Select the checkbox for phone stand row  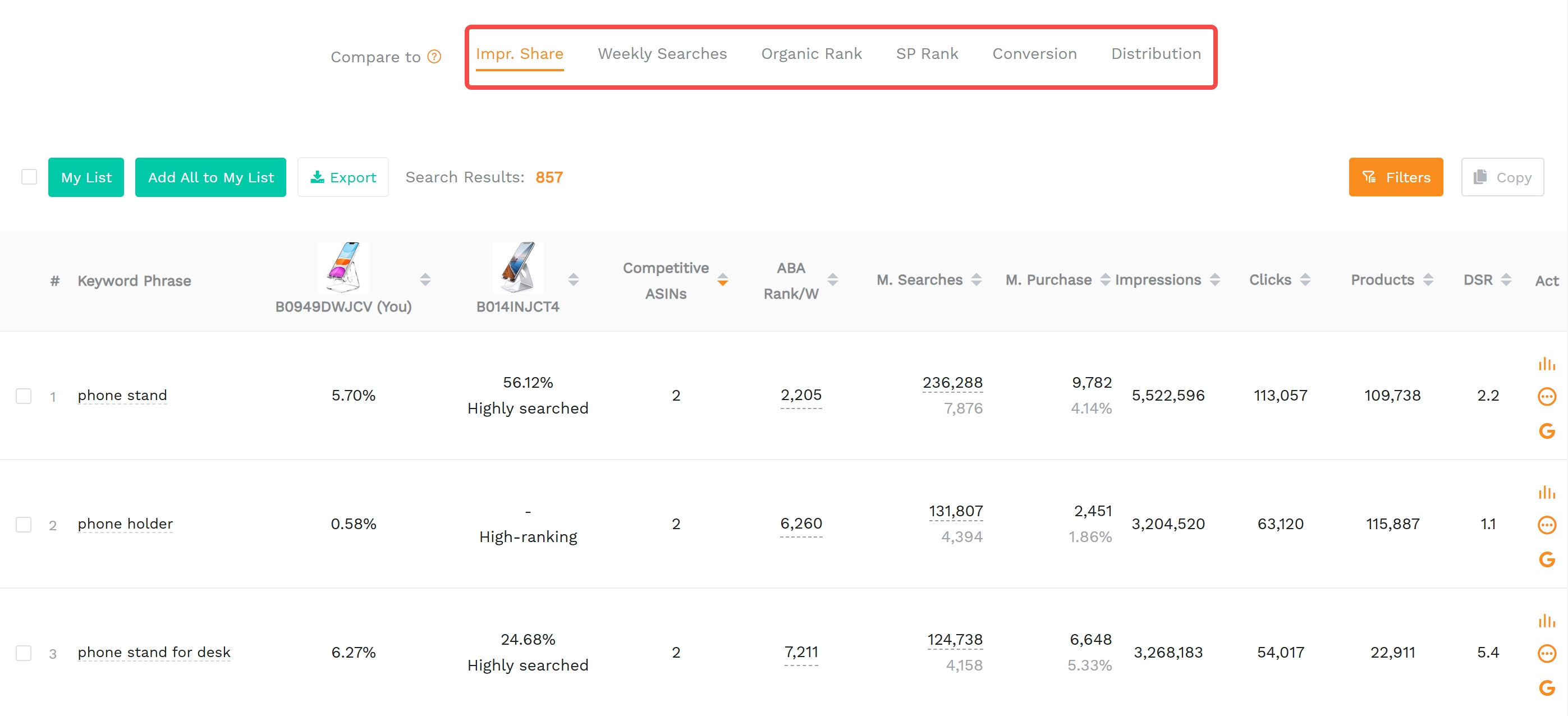(24, 396)
